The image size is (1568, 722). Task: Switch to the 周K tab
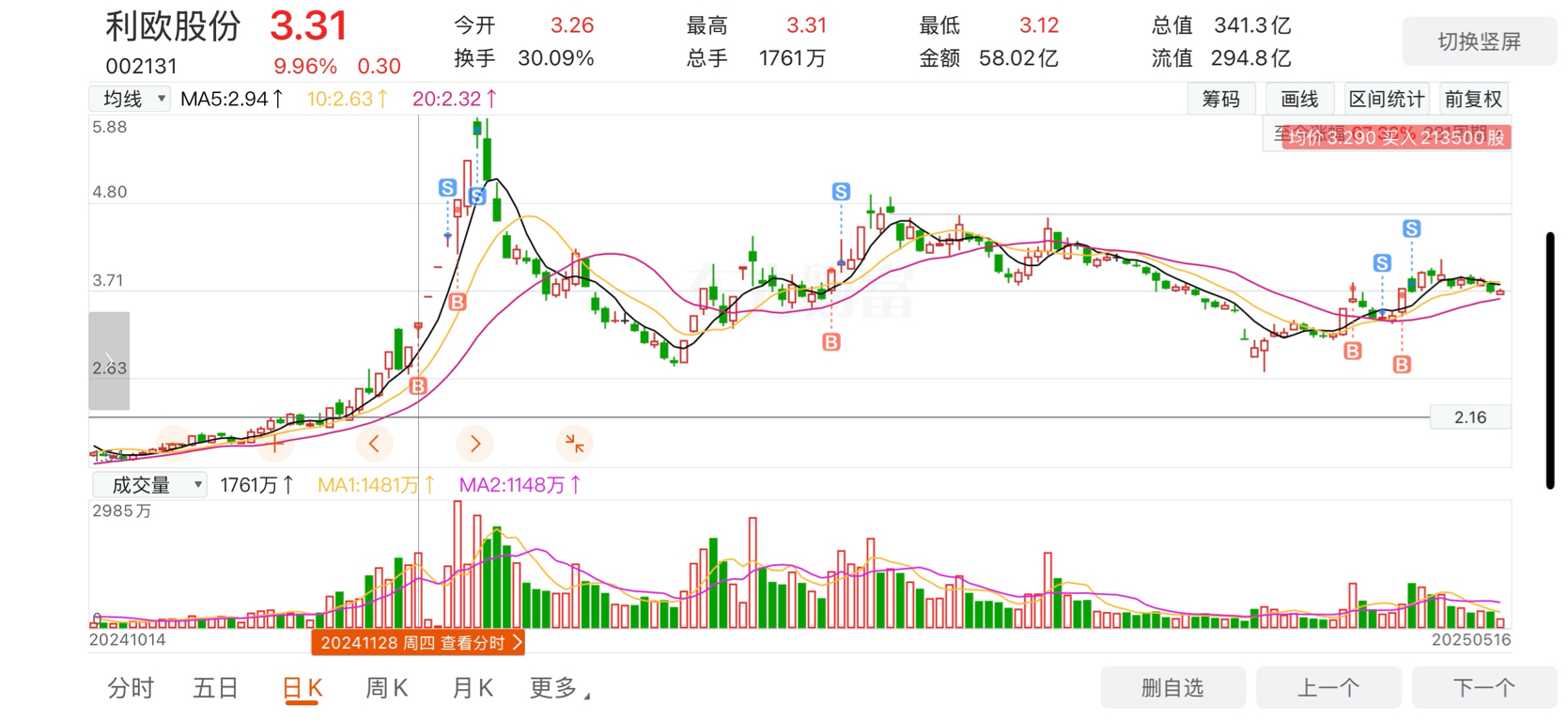386,688
